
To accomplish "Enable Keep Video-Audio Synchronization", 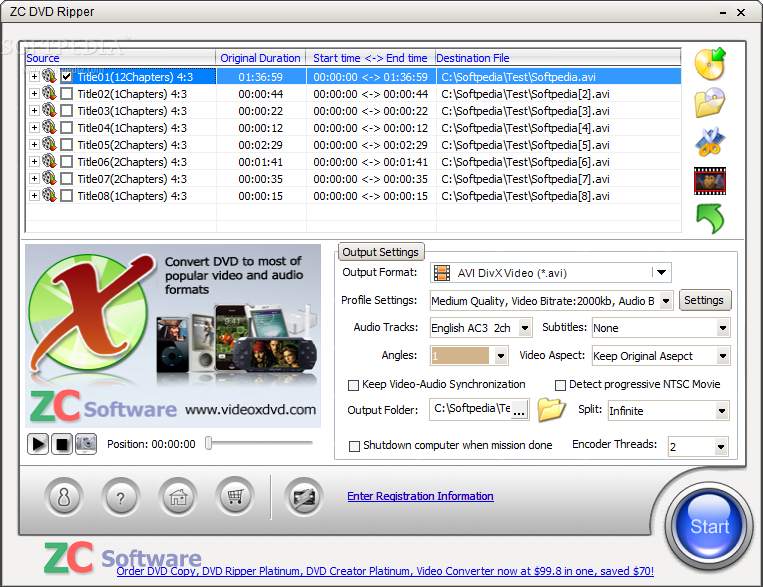I will tap(353, 385).
